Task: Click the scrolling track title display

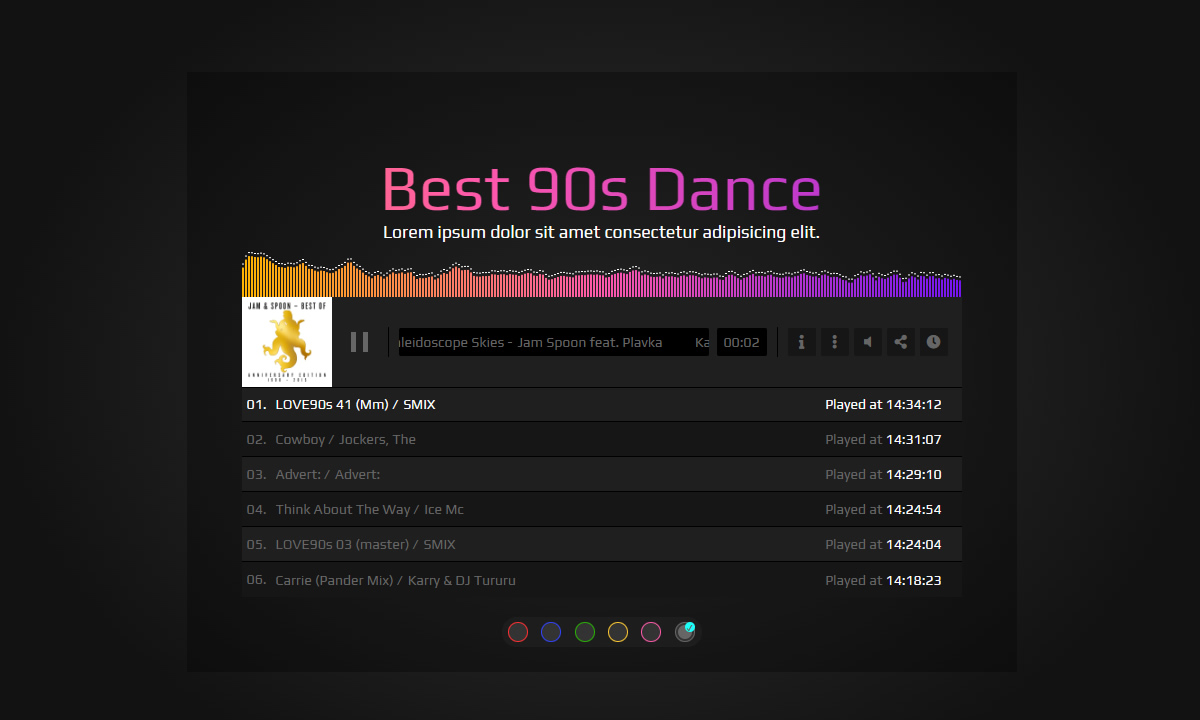Action: point(554,342)
